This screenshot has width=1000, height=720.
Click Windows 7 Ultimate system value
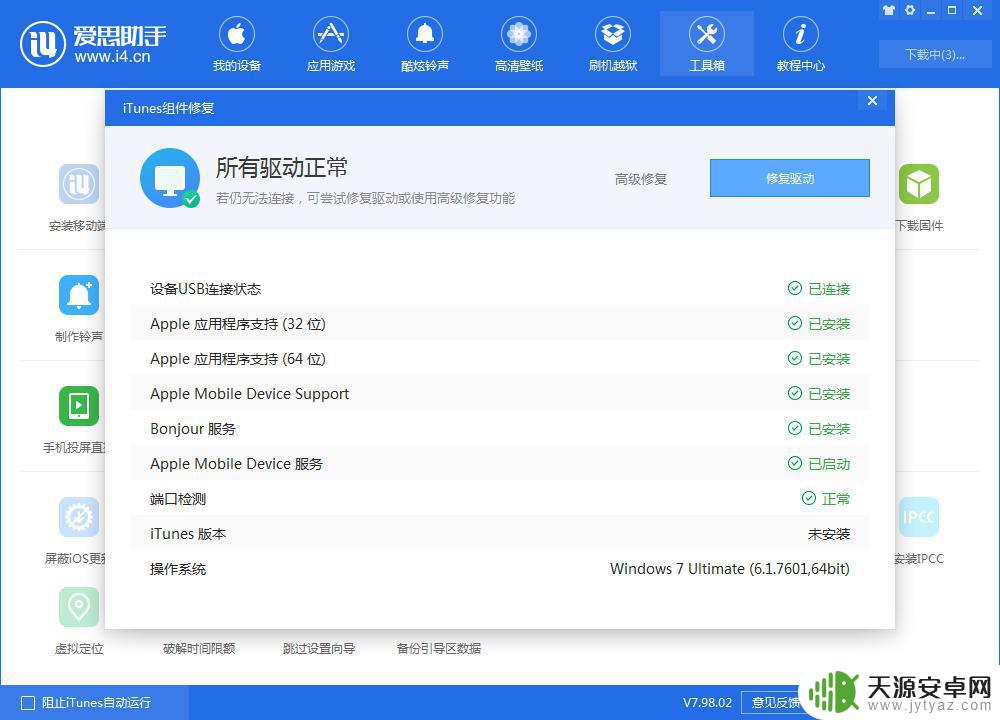(x=730, y=569)
